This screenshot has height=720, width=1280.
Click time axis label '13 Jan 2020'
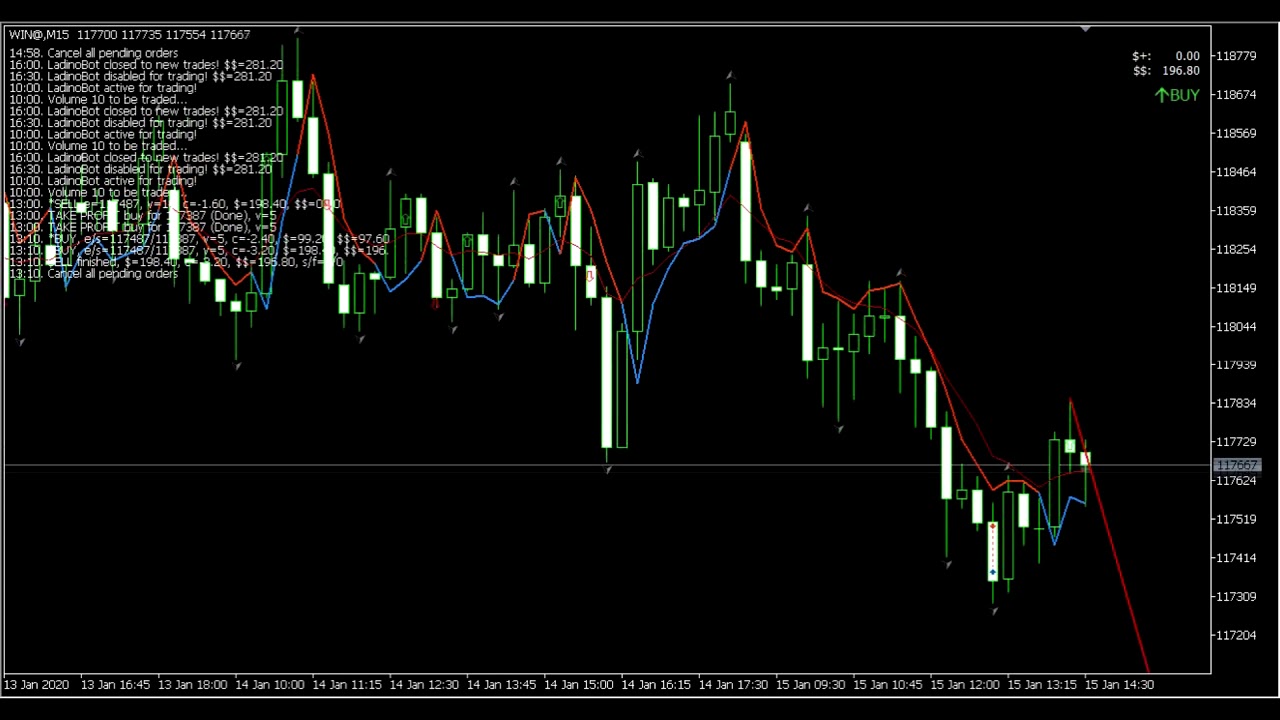click(x=37, y=685)
